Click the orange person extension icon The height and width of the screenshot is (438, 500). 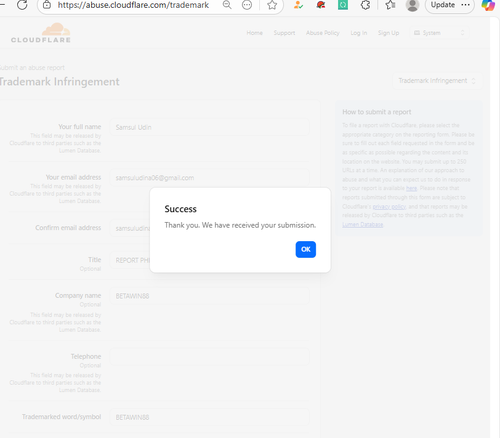(298, 5)
